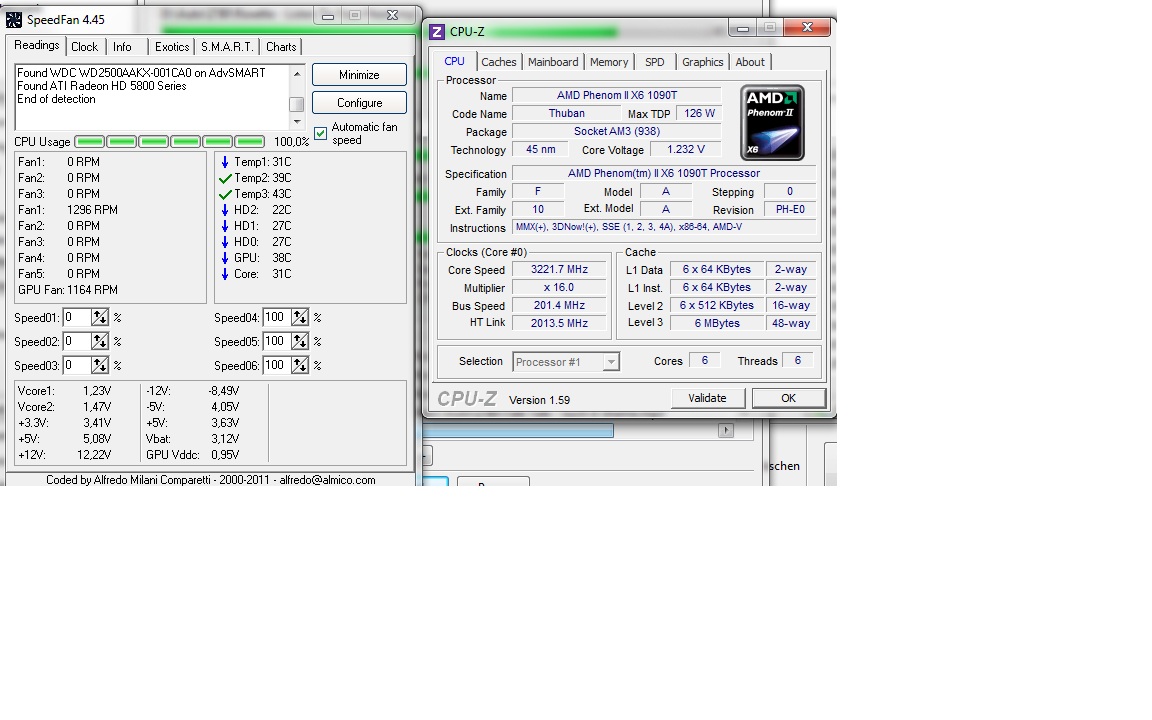Click the HT Link '2013.5 MHz' value
The height and width of the screenshot is (720, 1152).
pos(560,323)
